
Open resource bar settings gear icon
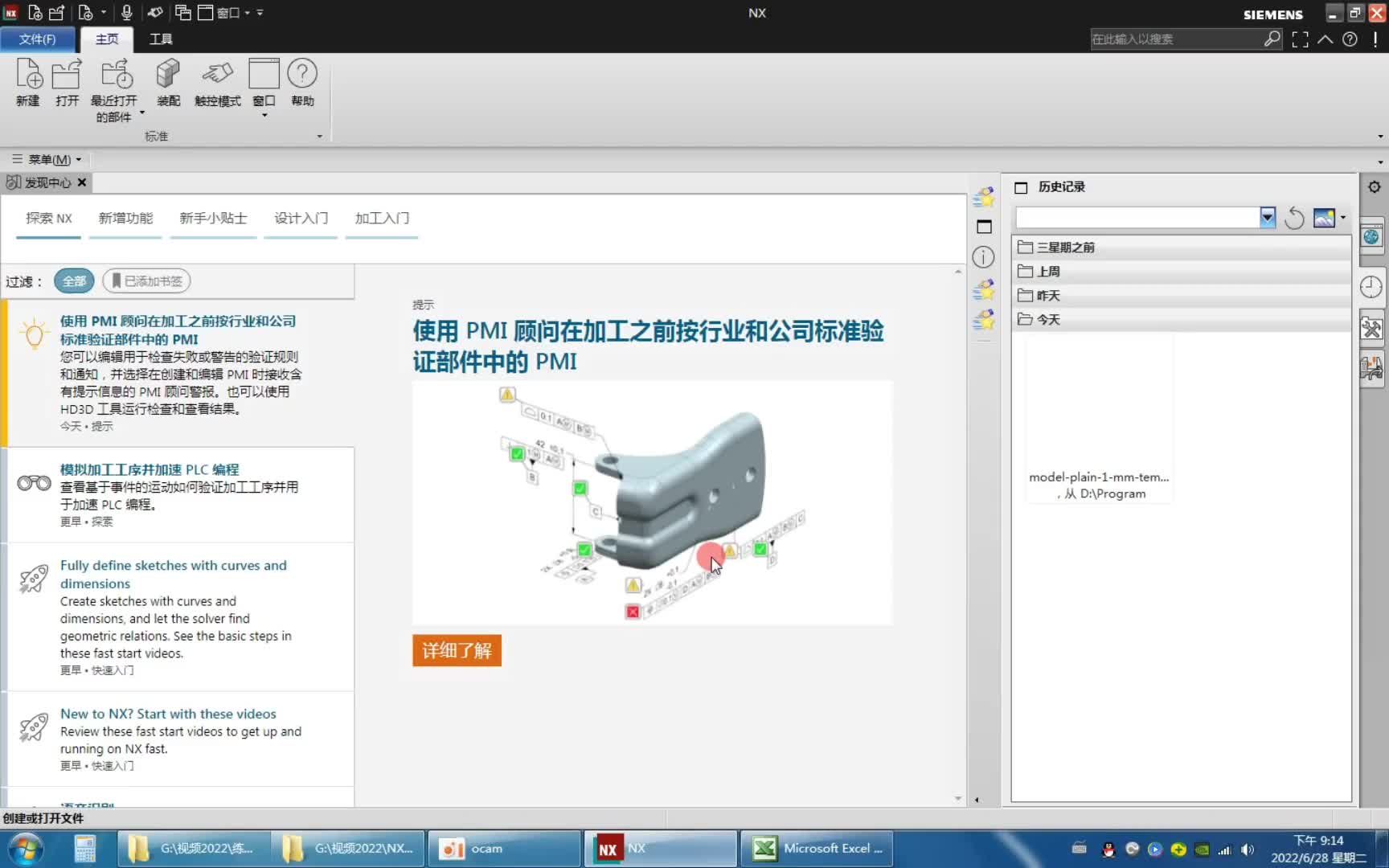click(x=1375, y=186)
